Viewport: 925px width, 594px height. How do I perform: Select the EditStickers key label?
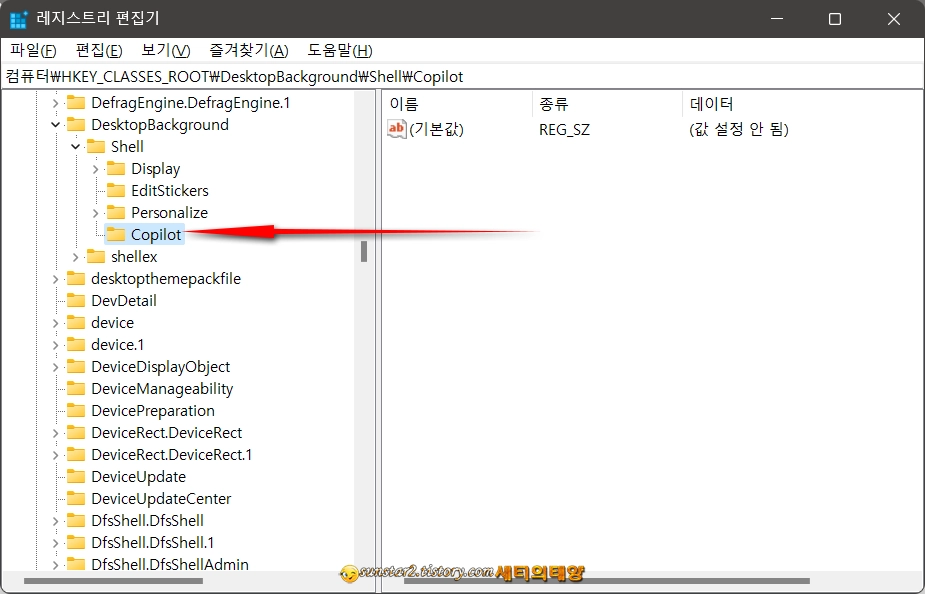[170, 191]
